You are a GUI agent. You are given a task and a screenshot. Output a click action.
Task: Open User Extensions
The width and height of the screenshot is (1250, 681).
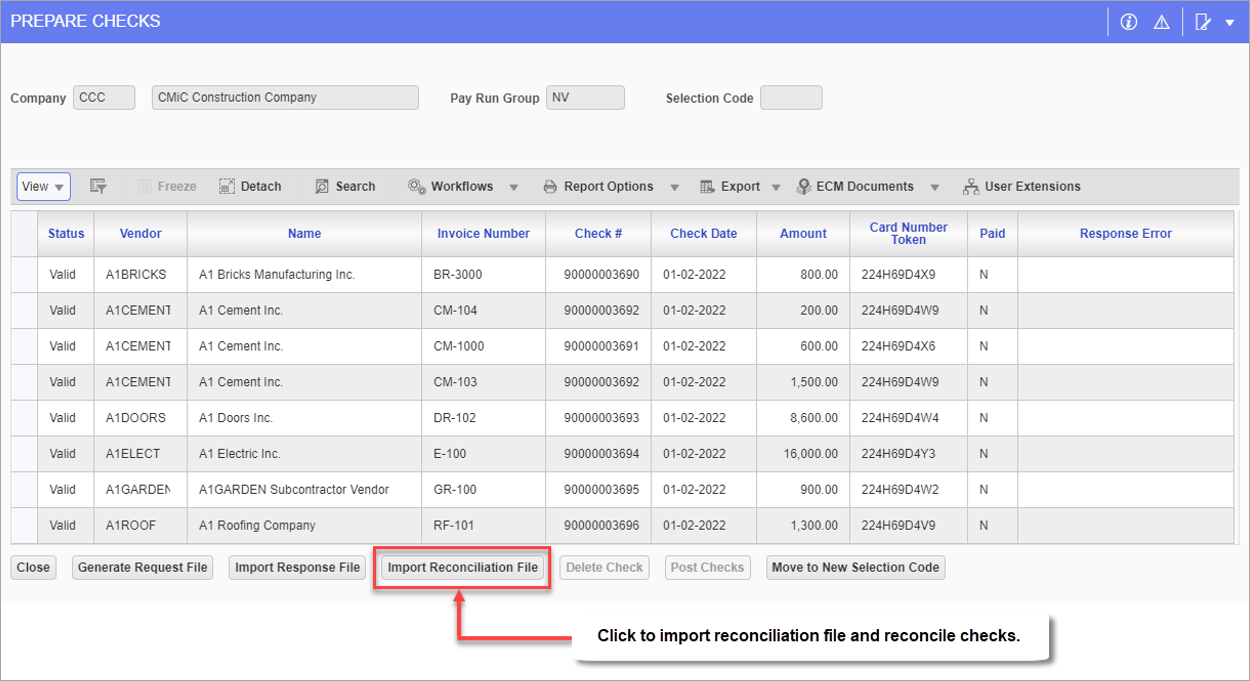point(1021,186)
